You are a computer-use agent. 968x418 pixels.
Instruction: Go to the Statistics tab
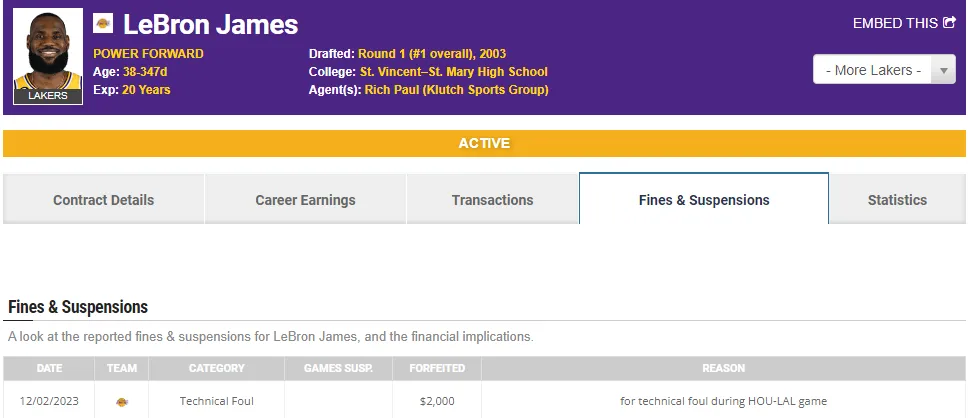pos(897,200)
